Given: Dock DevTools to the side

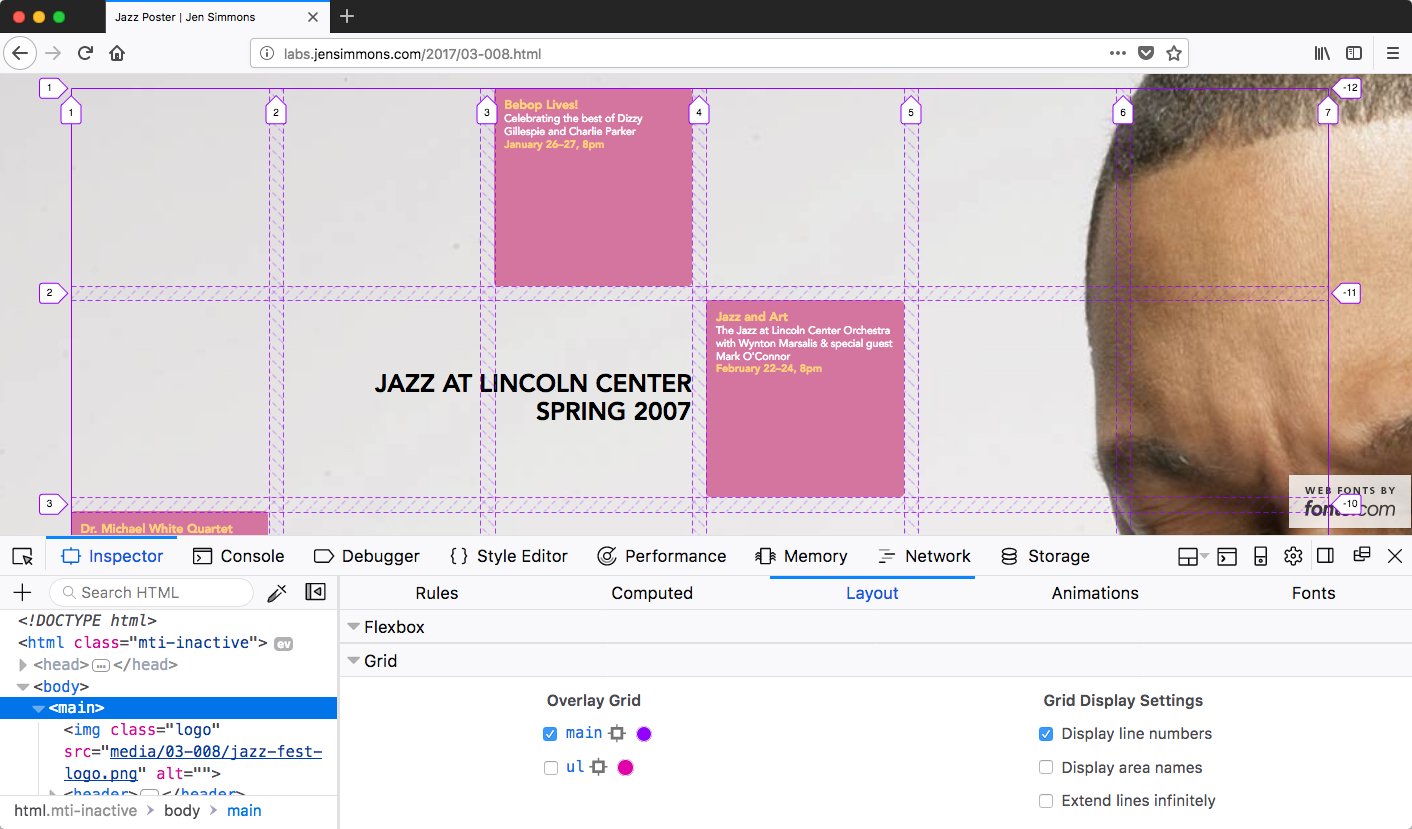Looking at the screenshot, I should 1325,556.
